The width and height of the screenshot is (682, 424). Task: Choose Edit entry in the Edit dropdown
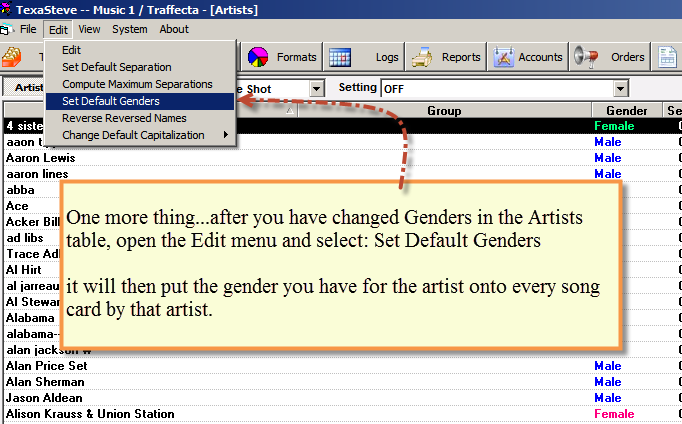tap(140, 50)
